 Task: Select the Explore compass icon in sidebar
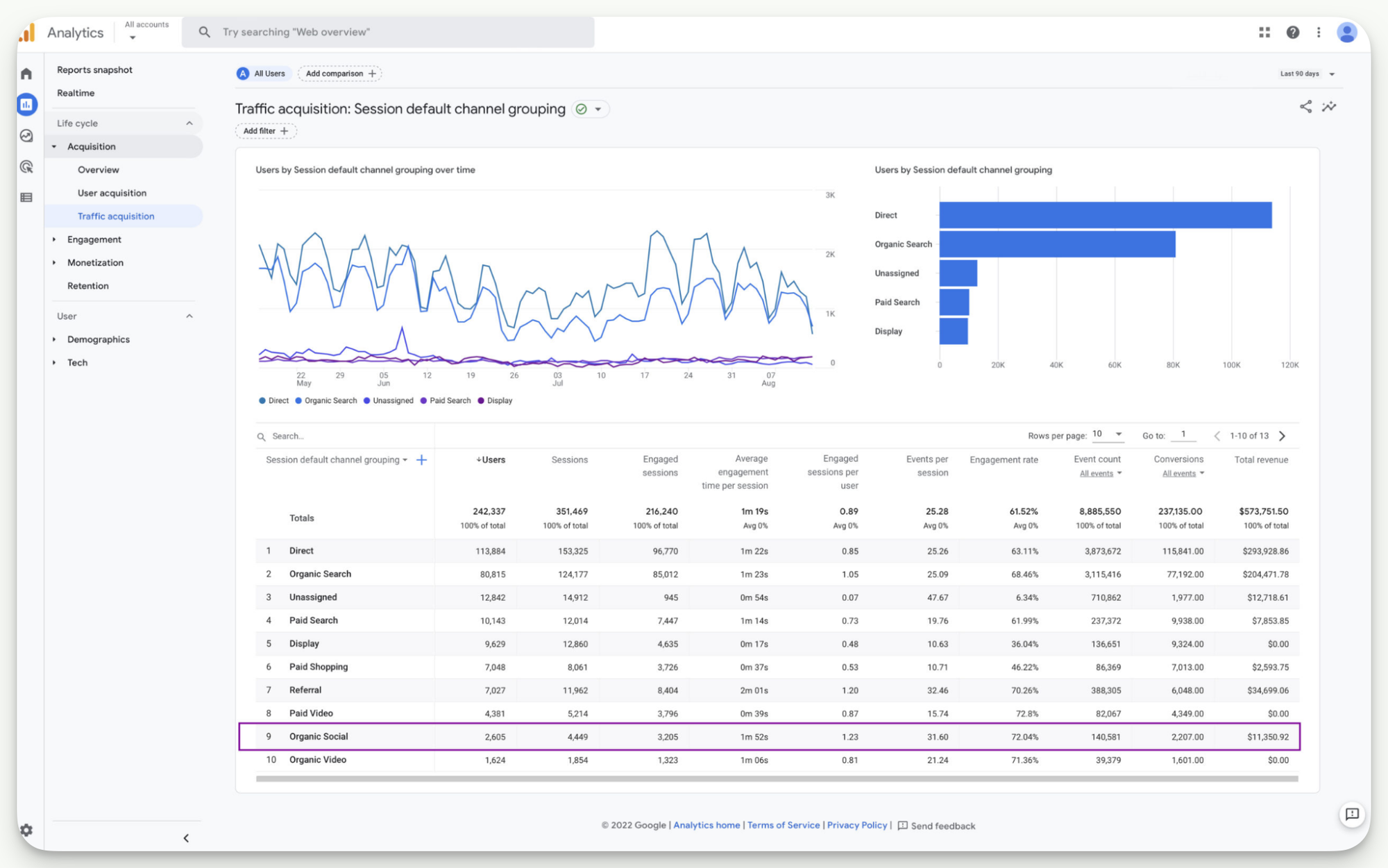coord(26,136)
